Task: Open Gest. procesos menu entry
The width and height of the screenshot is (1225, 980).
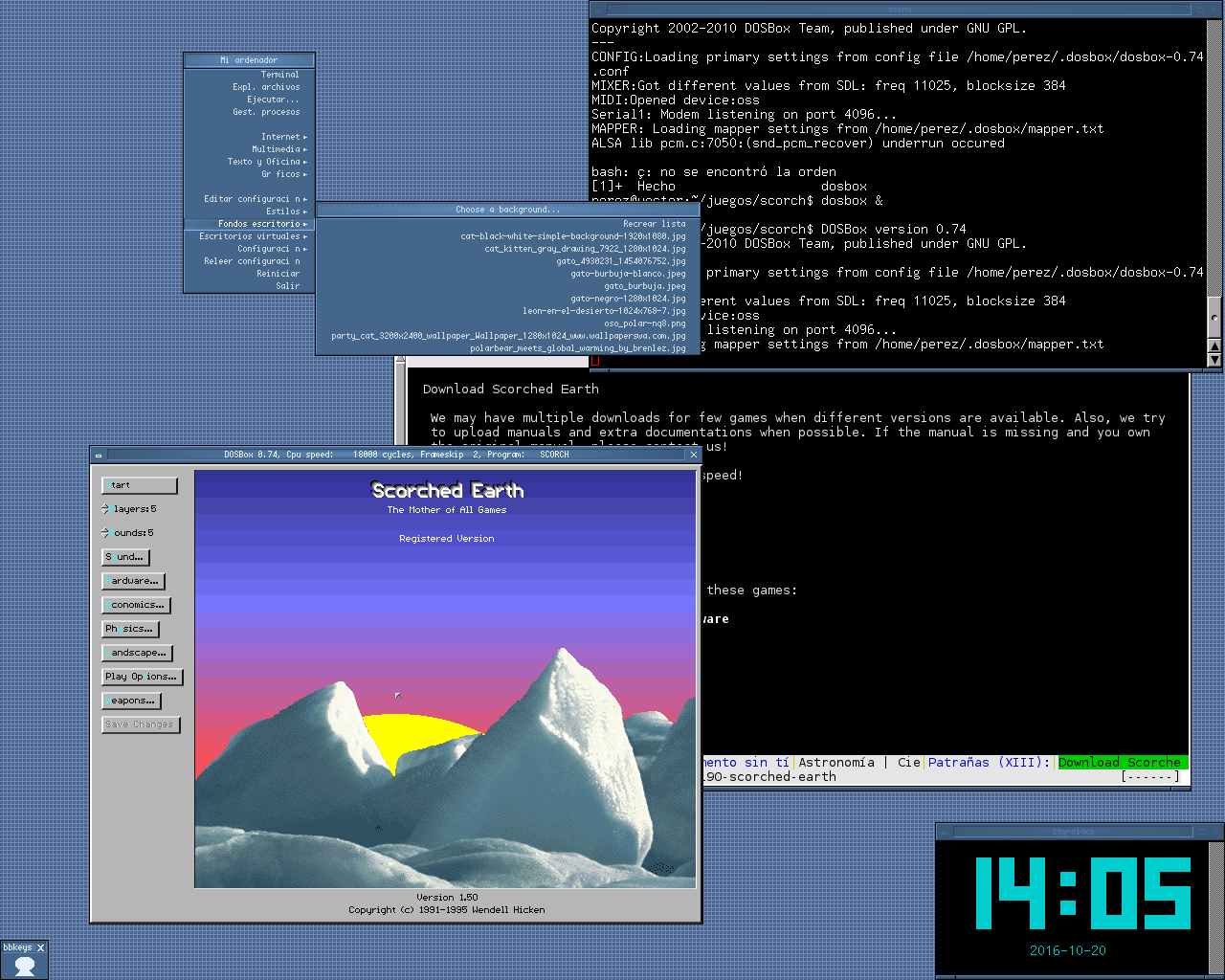Action: click(249, 112)
